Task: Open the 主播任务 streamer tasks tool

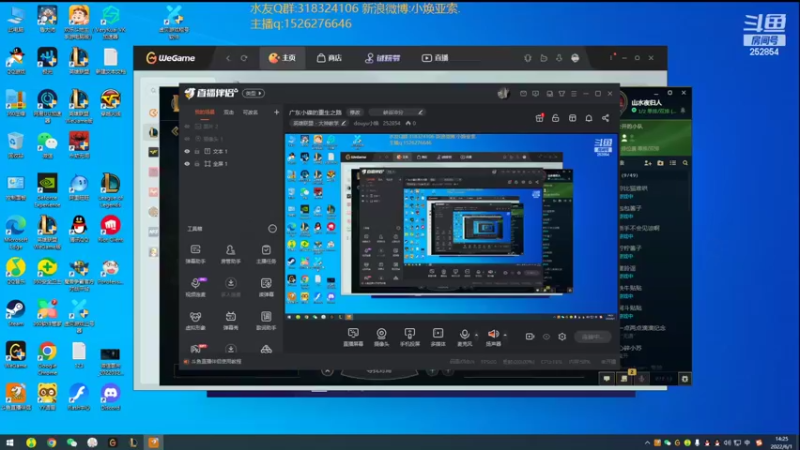Action: coord(266,254)
